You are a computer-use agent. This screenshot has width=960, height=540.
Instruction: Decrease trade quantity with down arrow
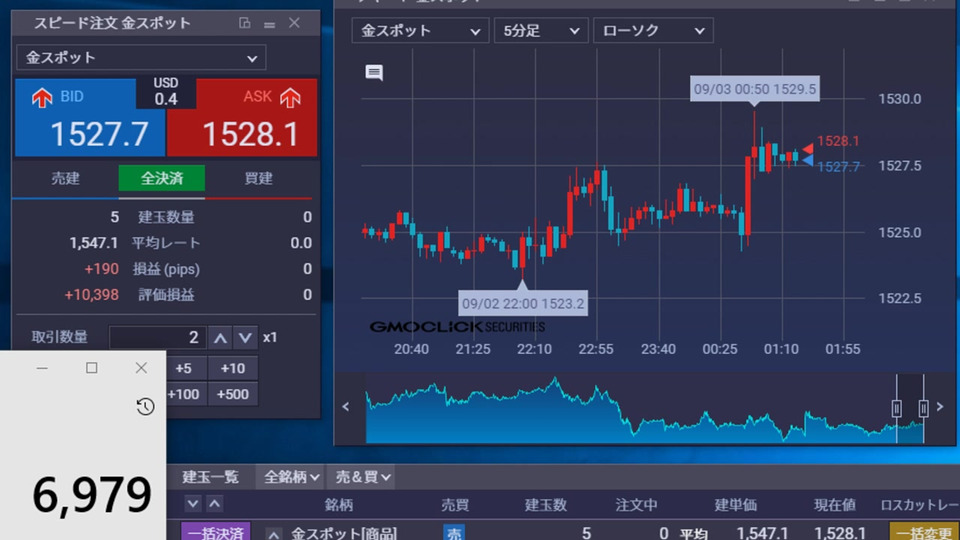(x=246, y=337)
